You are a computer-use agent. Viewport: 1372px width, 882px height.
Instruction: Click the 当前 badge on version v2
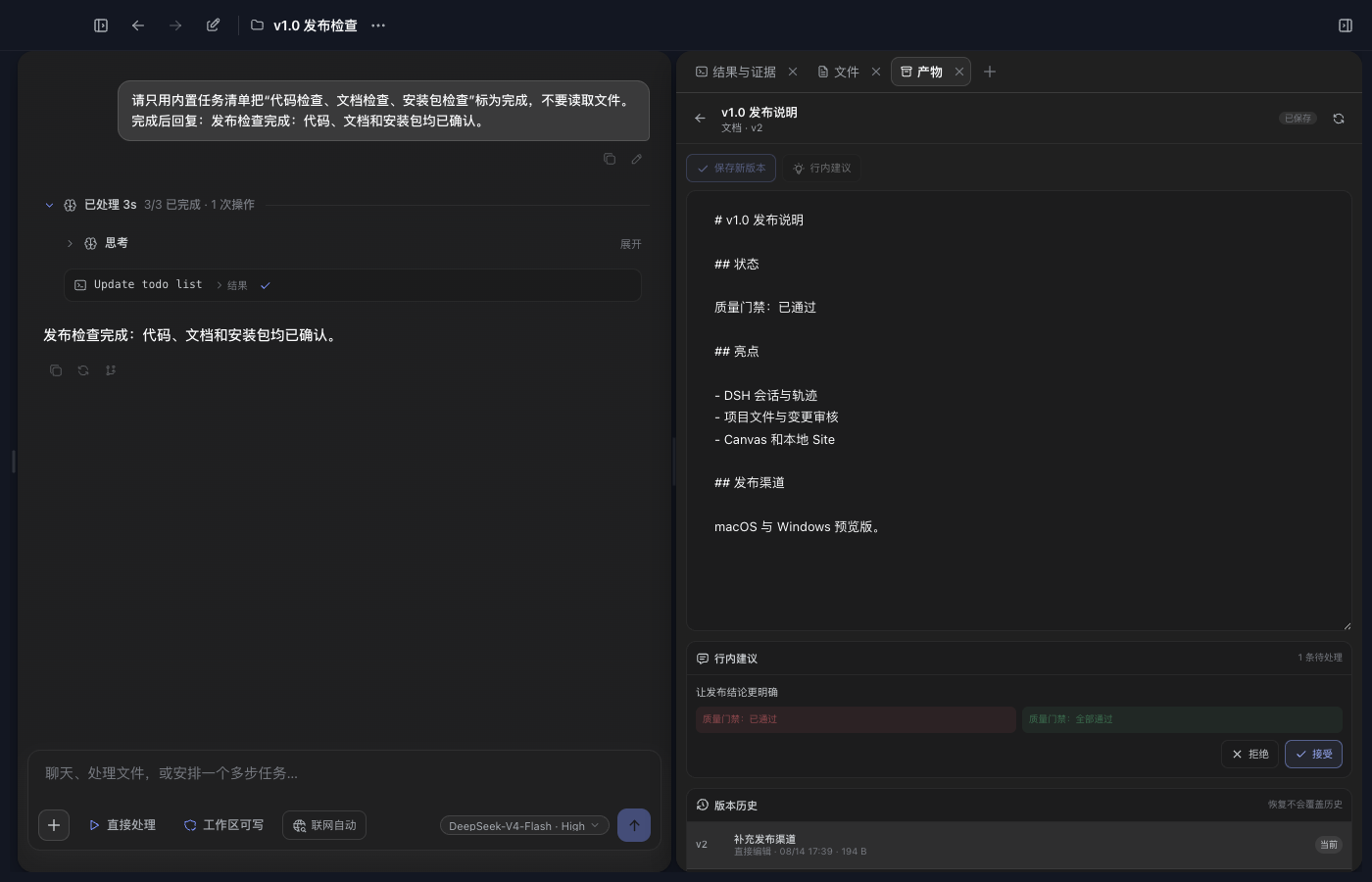(1328, 845)
